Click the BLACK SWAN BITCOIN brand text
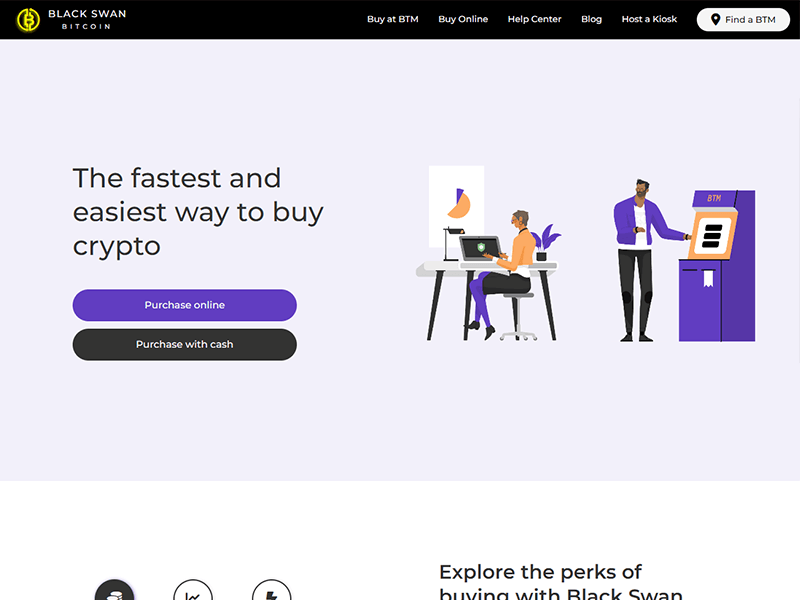 click(x=84, y=19)
